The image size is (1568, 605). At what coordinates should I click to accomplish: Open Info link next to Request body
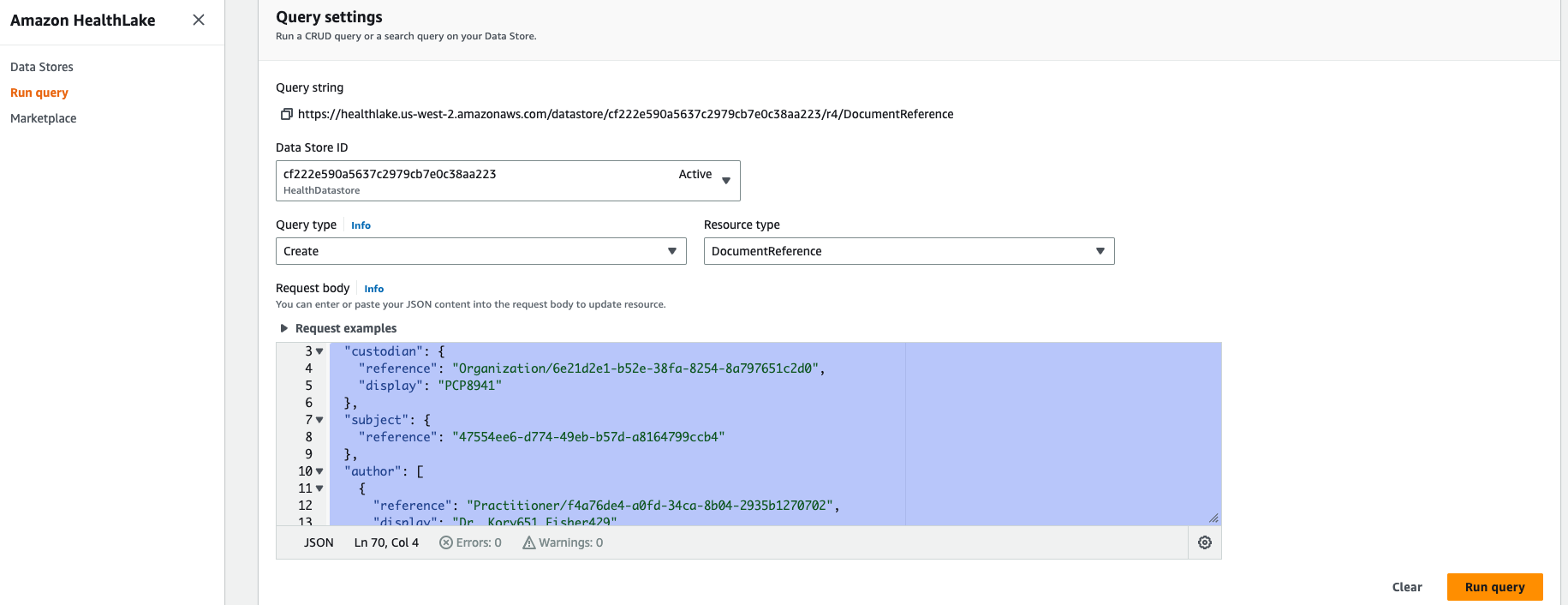[x=374, y=289]
